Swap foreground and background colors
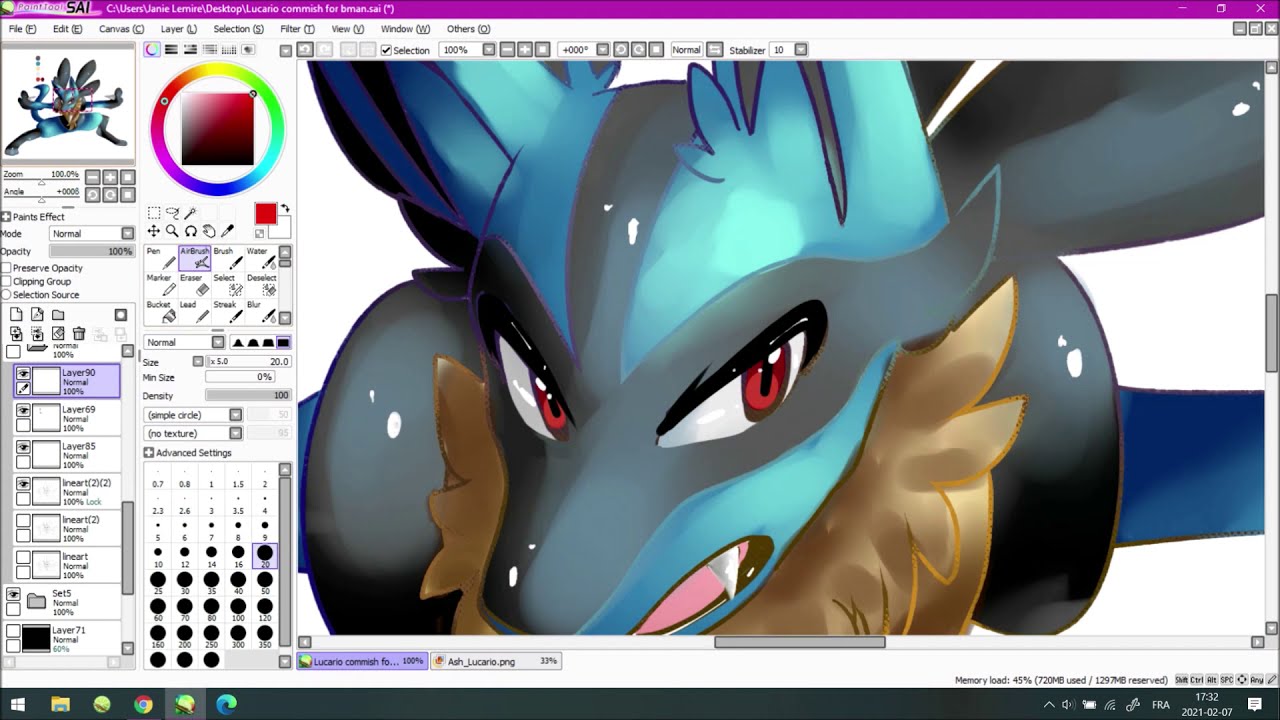 point(284,209)
